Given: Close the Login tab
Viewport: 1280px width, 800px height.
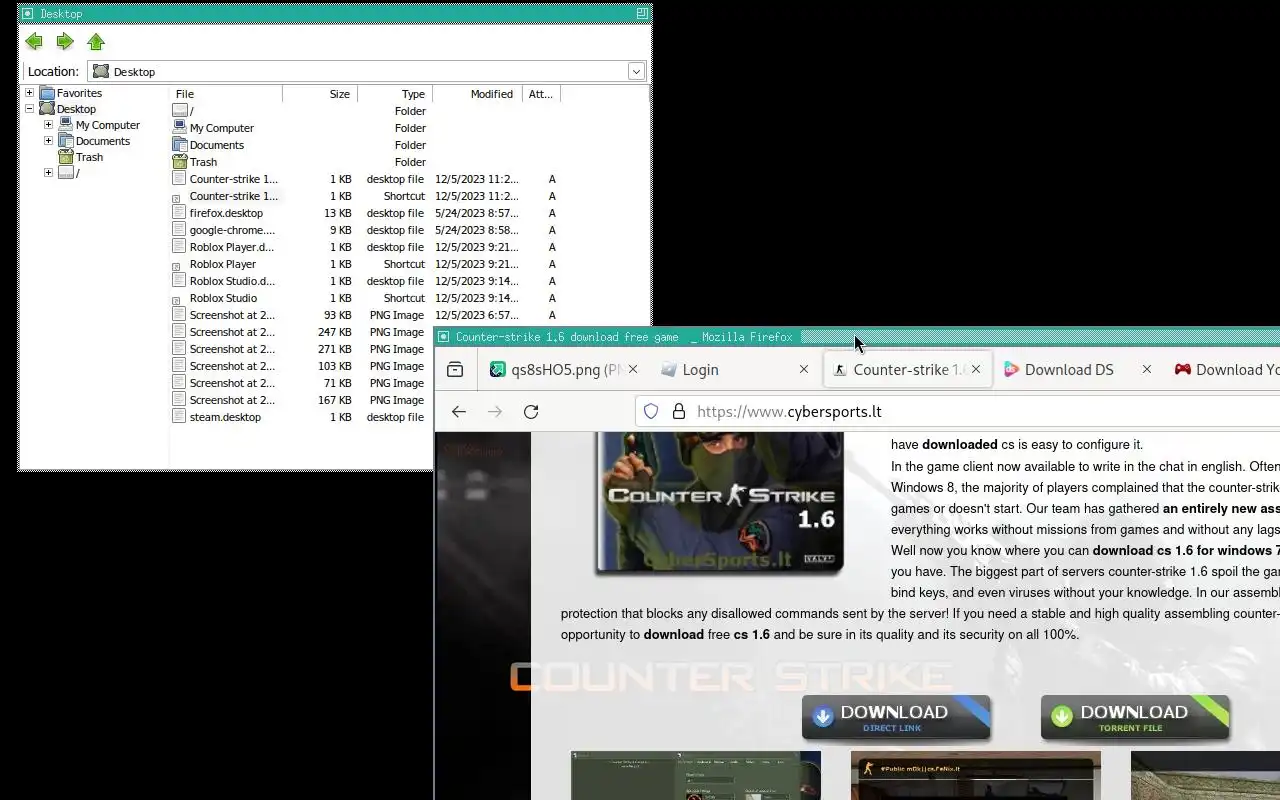Looking at the screenshot, I should tap(804, 370).
